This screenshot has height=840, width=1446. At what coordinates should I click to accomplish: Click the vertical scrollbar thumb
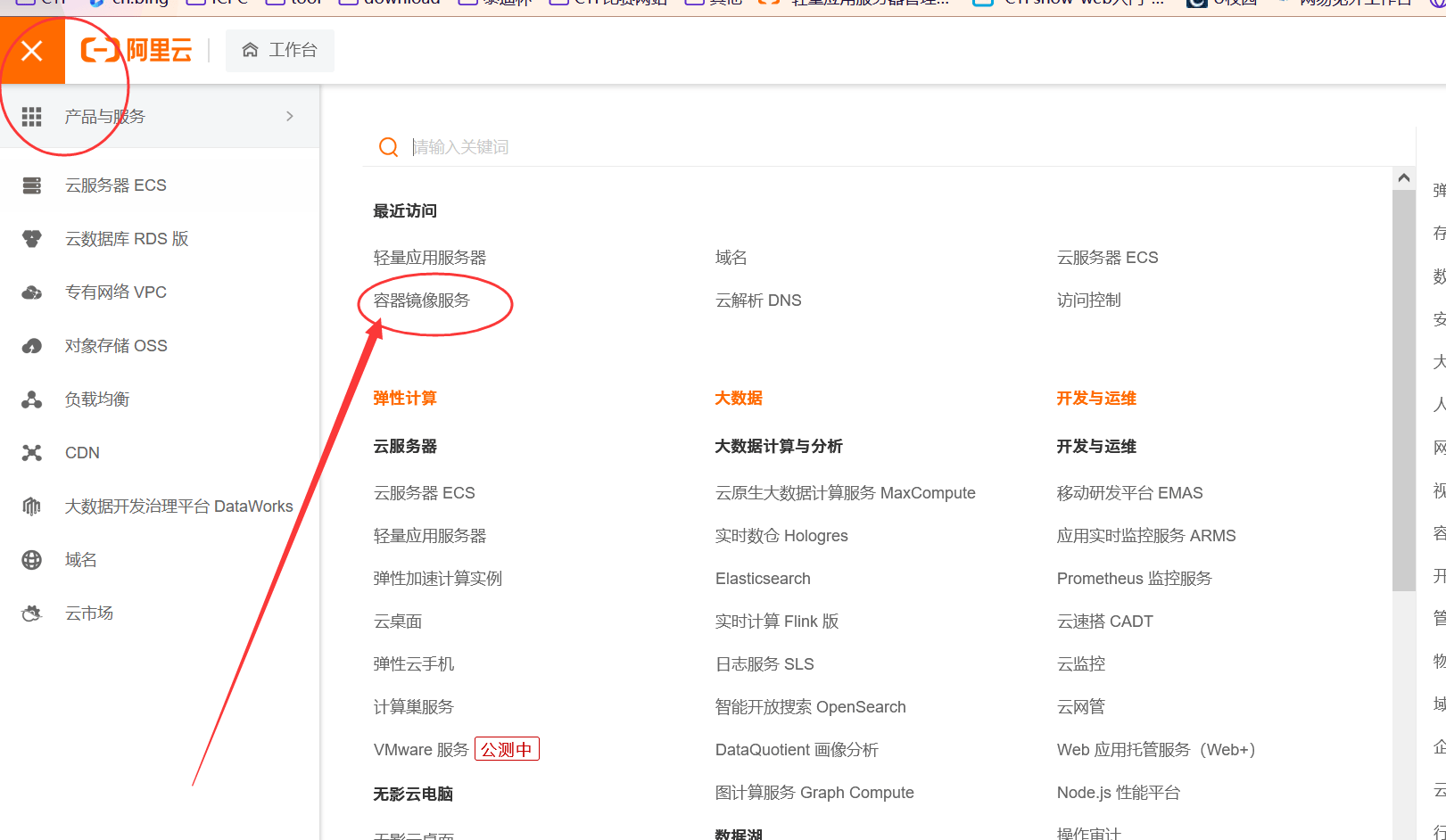[1404, 390]
